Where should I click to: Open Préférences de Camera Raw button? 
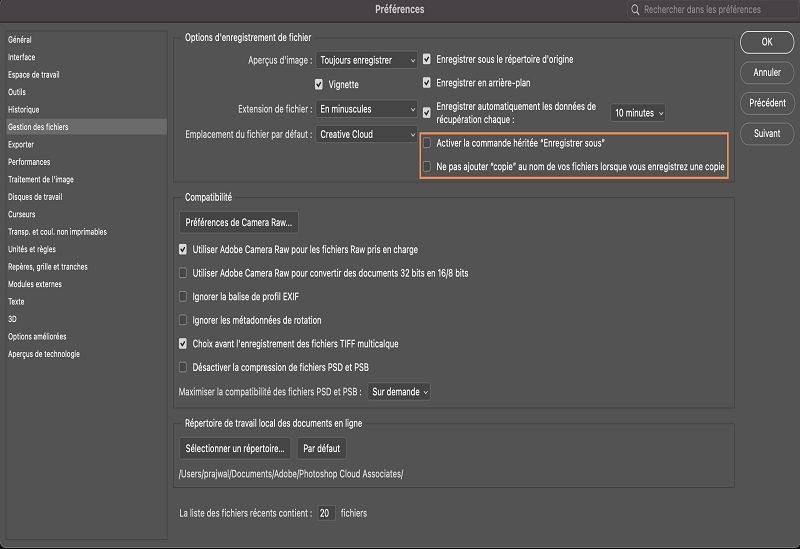pos(239,222)
